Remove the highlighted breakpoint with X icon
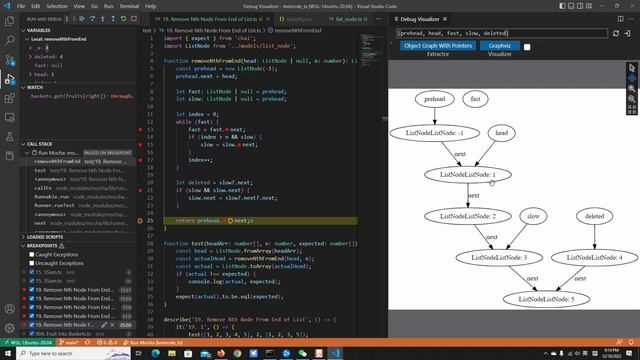The width and height of the screenshot is (640, 360). [112, 325]
